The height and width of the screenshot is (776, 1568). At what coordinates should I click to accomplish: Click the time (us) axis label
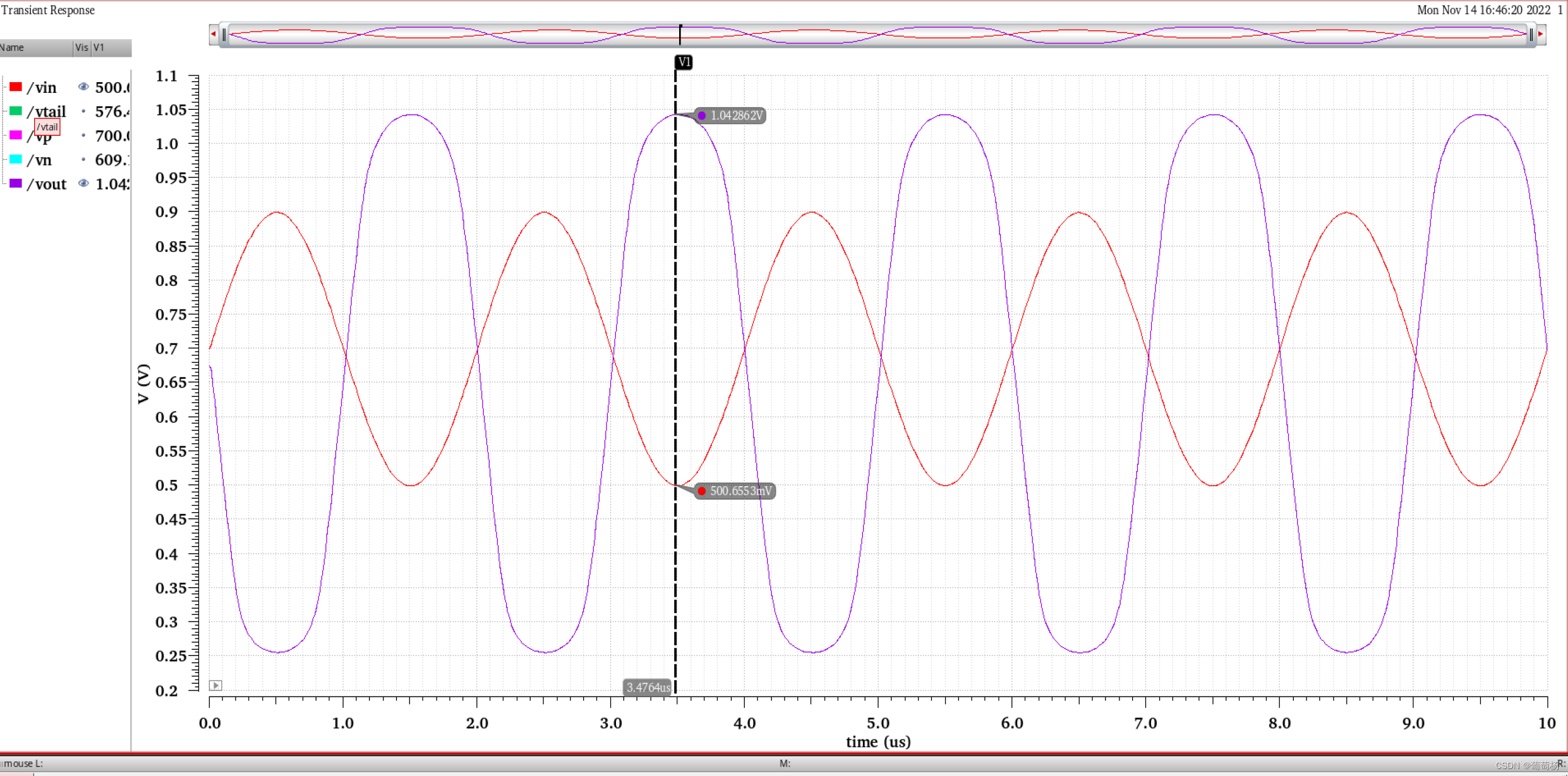(x=878, y=742)
